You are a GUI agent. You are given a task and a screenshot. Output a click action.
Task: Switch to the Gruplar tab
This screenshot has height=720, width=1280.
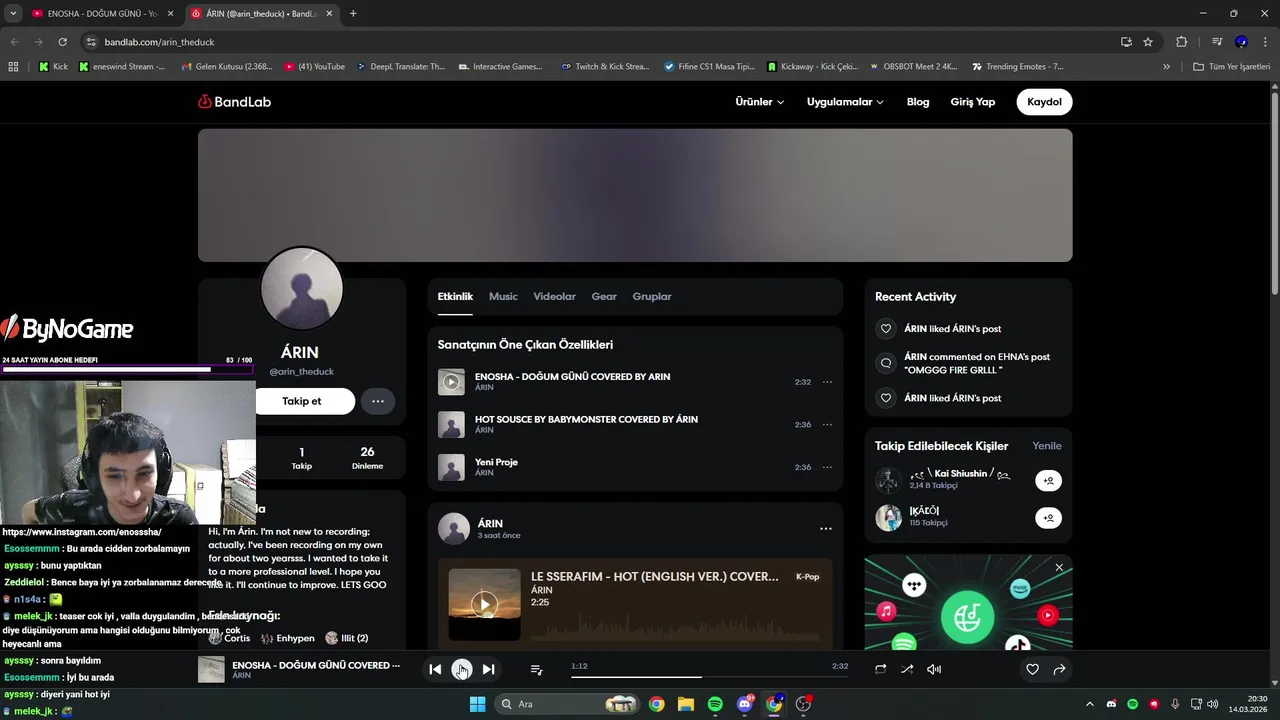click(652, 297)
